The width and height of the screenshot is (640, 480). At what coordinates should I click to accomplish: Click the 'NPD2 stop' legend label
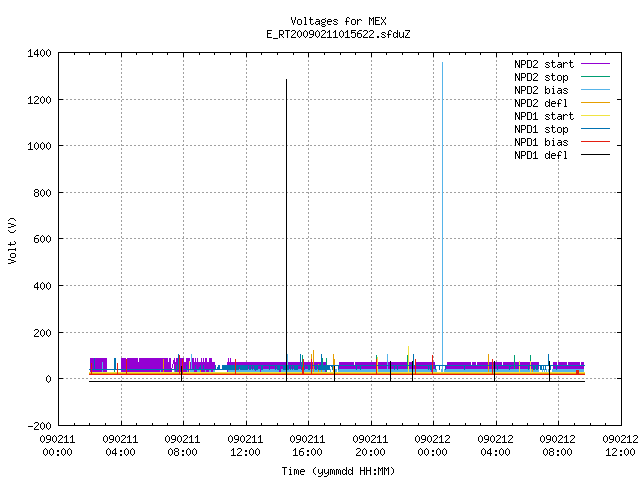[x=541, y=77]
